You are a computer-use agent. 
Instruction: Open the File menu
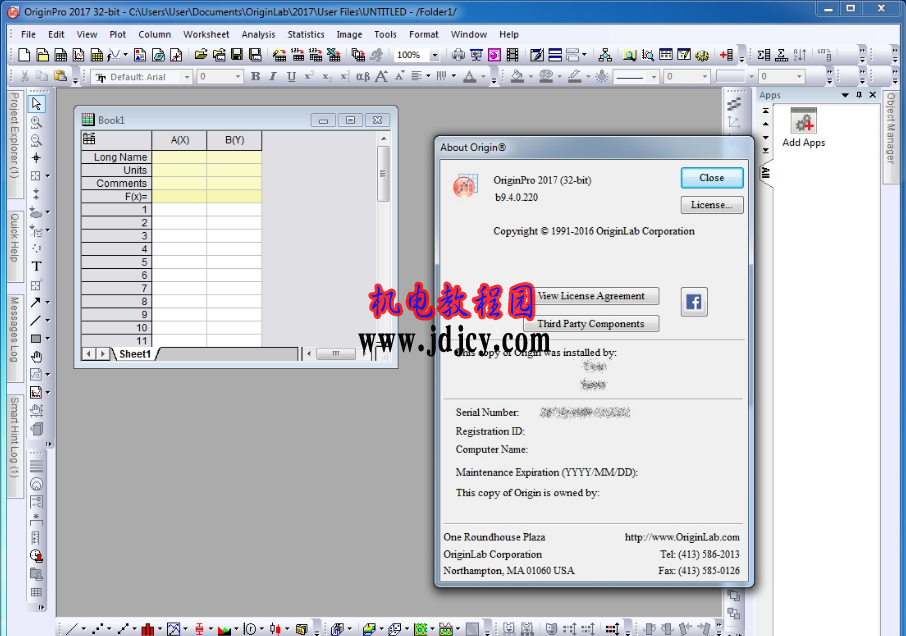click(x=28, y=35)
